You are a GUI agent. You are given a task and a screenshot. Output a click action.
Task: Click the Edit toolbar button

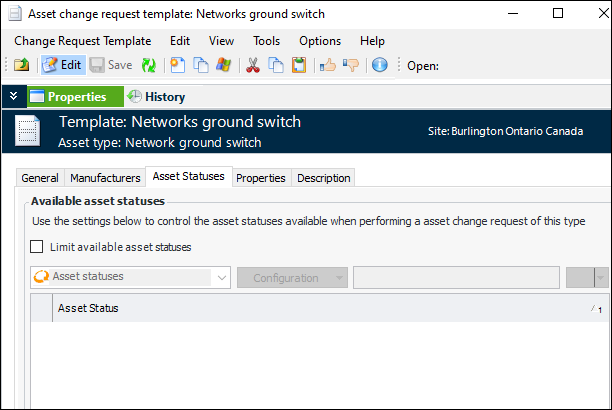[x=62, y=66]
